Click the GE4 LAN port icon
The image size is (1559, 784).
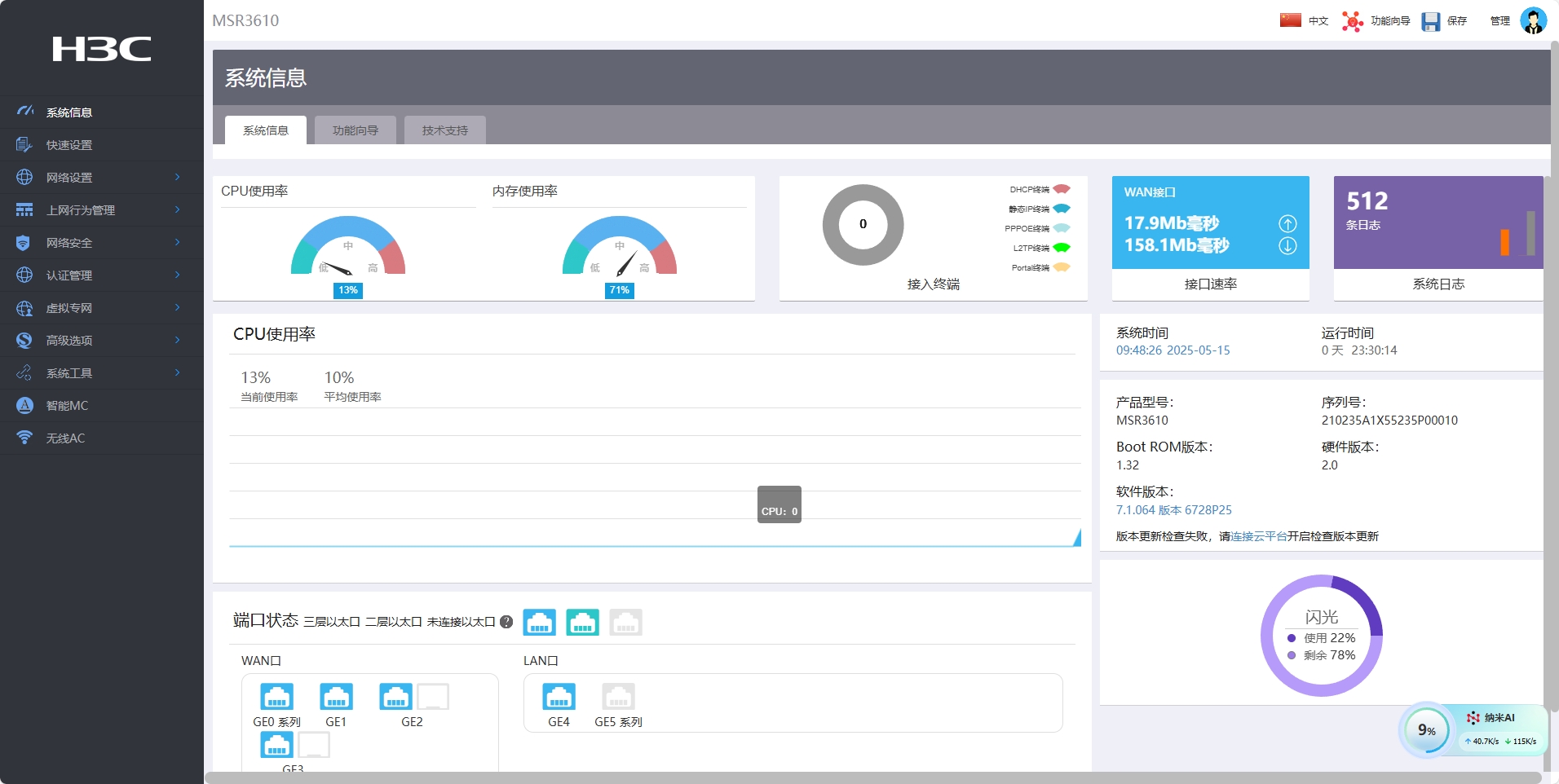coord(559,697)
